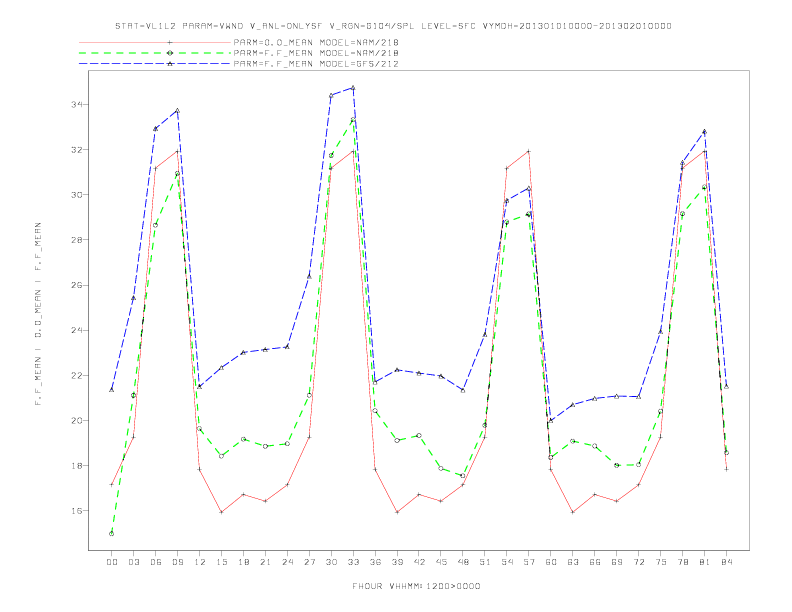This screenshot has width=792, height=612.
Task: Click x-axis forecast hour label 72
Action: (x=638, y=562)
